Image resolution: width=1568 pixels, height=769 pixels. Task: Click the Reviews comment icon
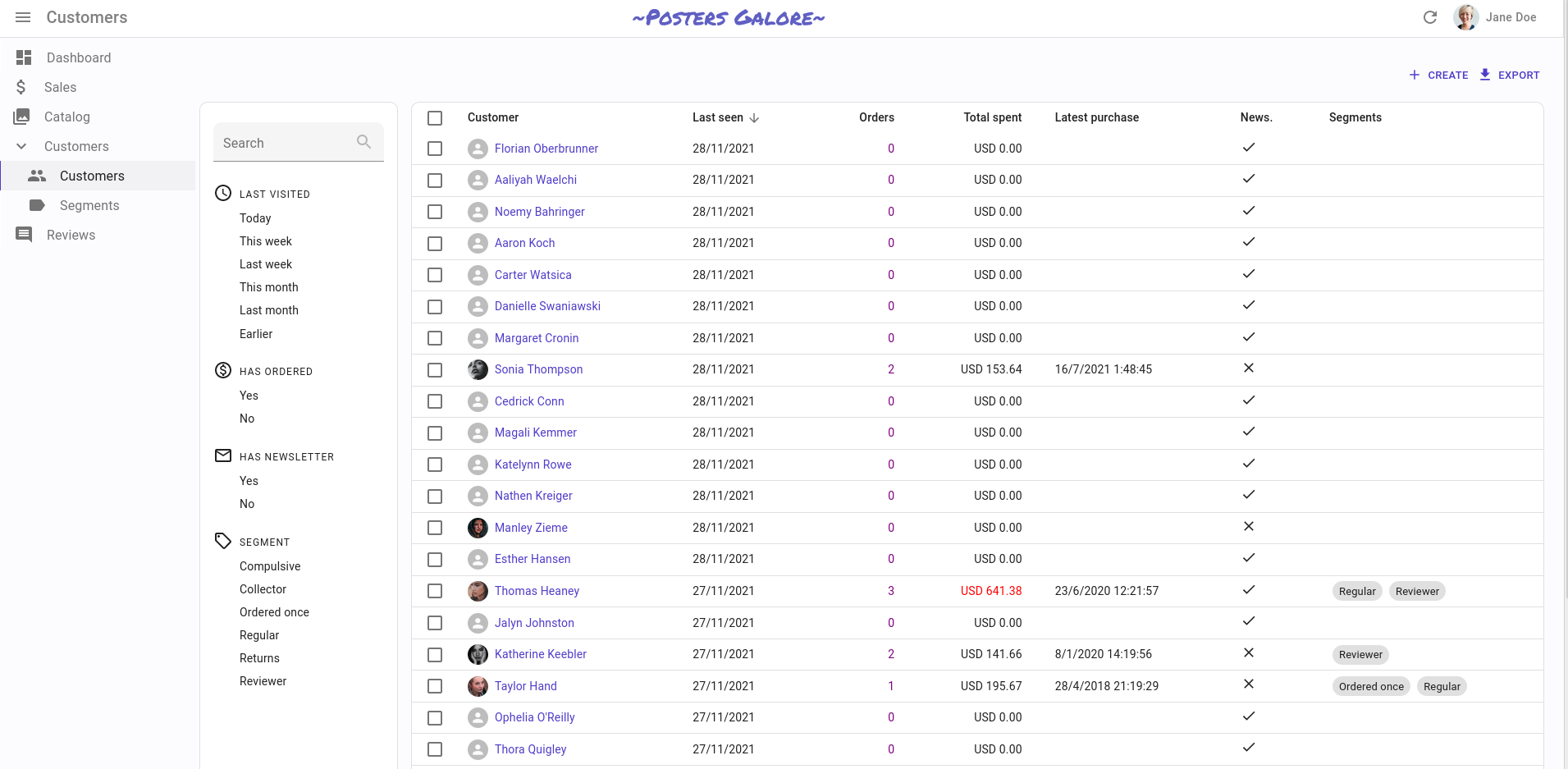pos(24,235)
